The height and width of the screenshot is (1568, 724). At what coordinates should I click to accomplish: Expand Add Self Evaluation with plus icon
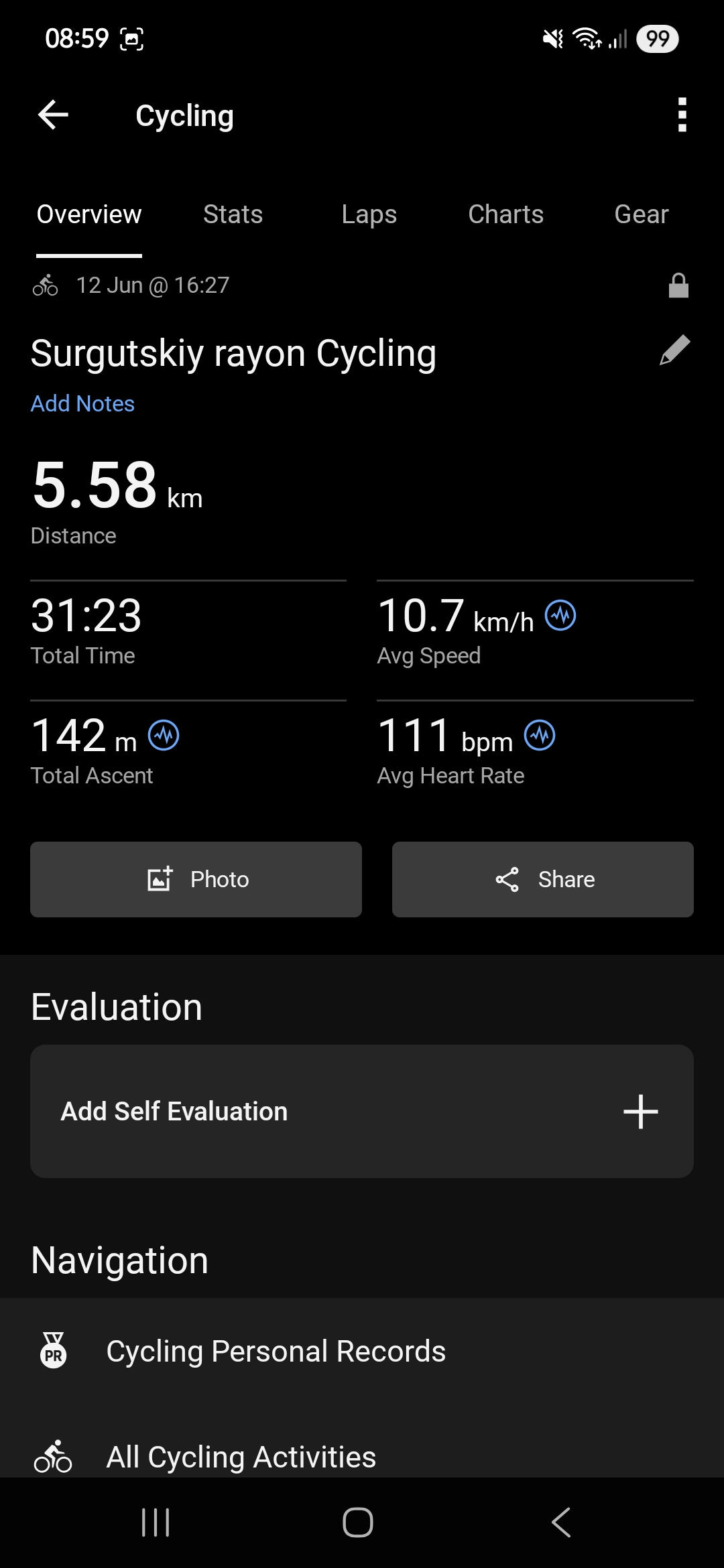click(640, 1112)
